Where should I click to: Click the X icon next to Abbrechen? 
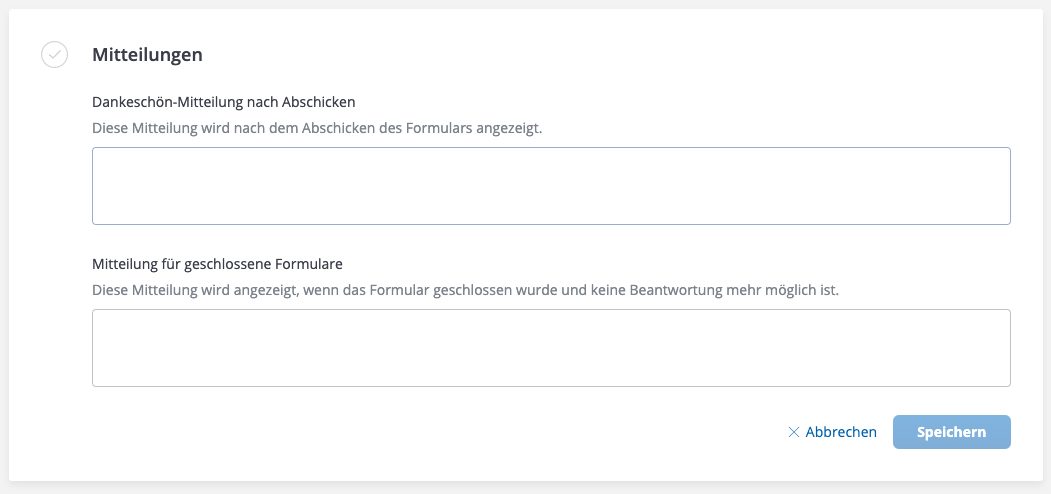[x=794, y=432]
